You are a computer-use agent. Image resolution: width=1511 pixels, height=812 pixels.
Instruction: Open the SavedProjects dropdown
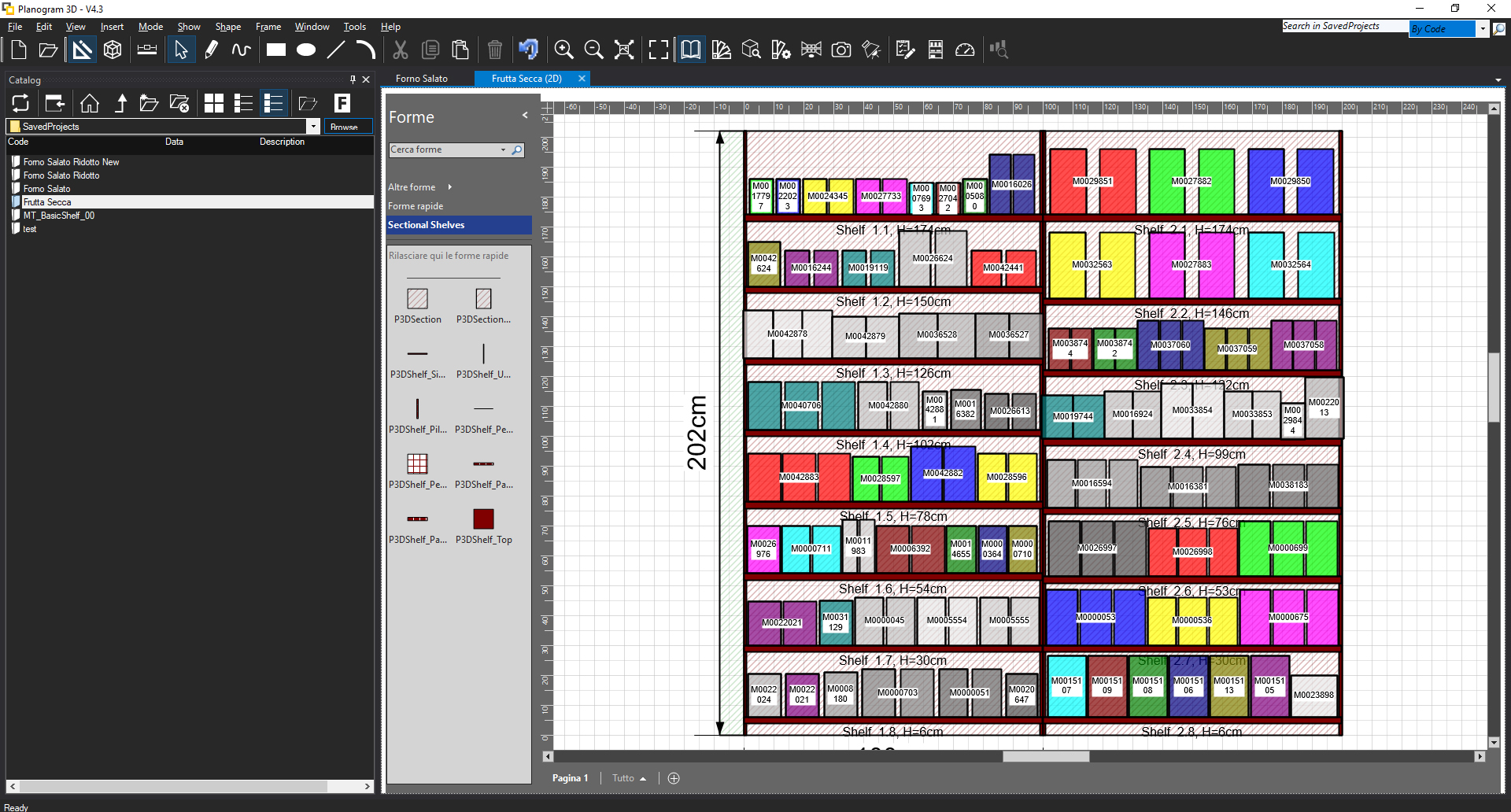(x=312, y=127)
